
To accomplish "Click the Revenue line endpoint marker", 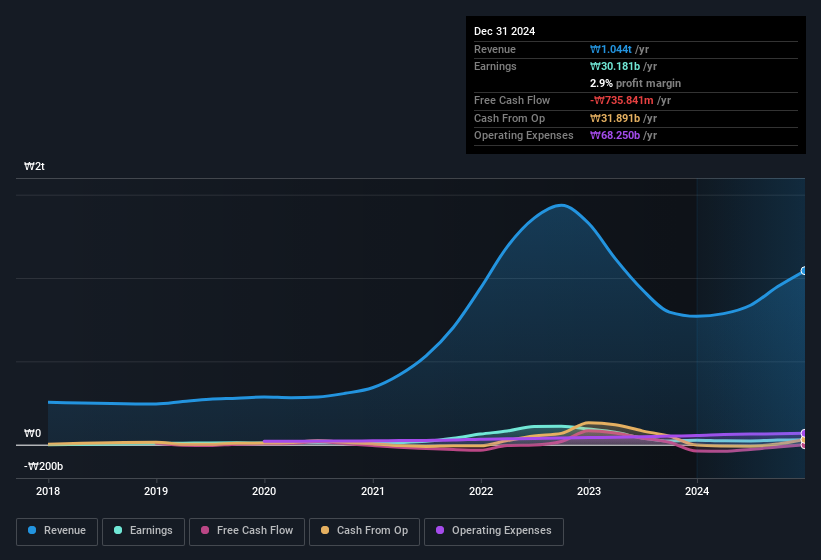I will [x=804, y=271].
